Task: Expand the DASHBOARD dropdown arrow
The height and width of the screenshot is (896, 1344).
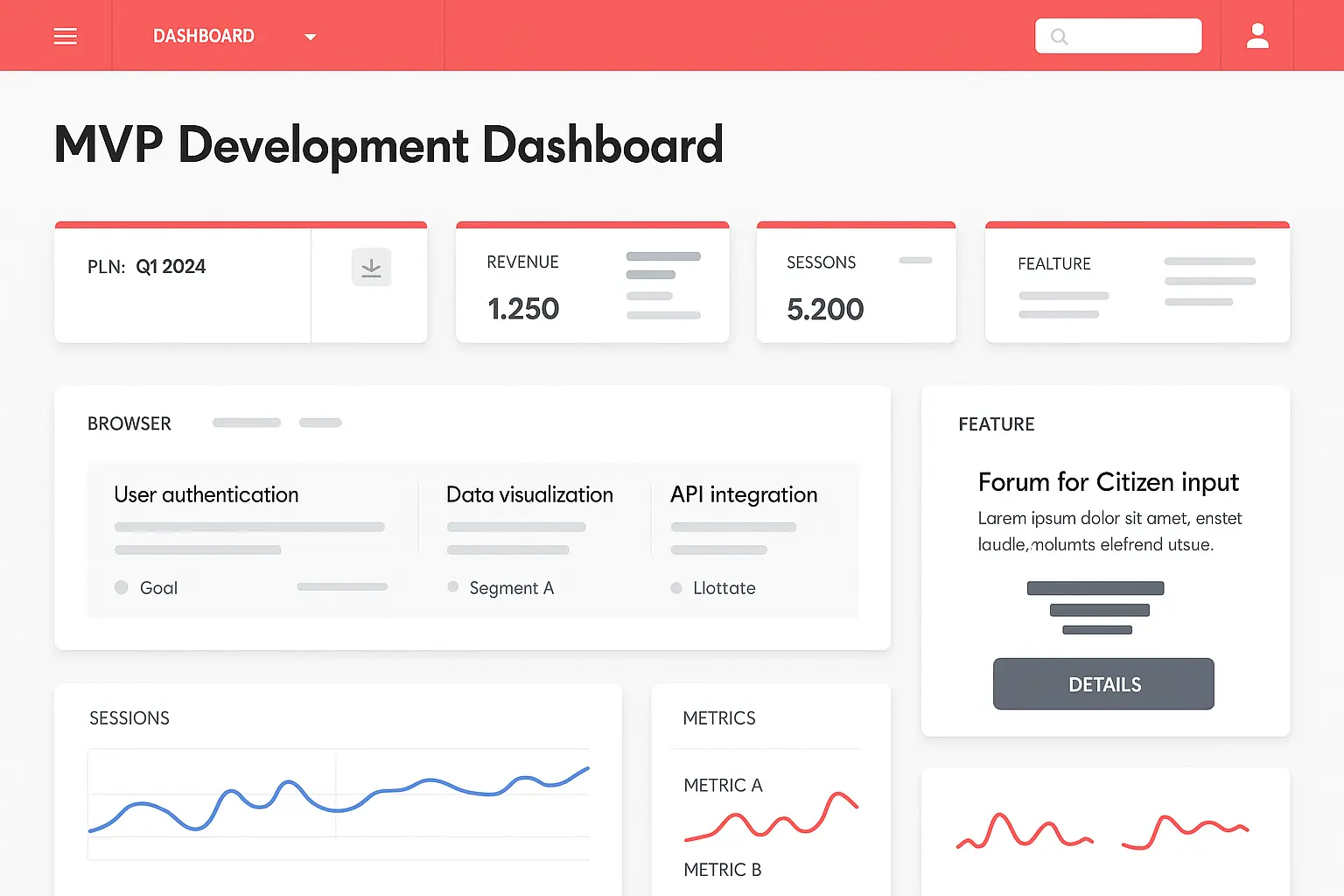Action: click(x=310, y=37)
